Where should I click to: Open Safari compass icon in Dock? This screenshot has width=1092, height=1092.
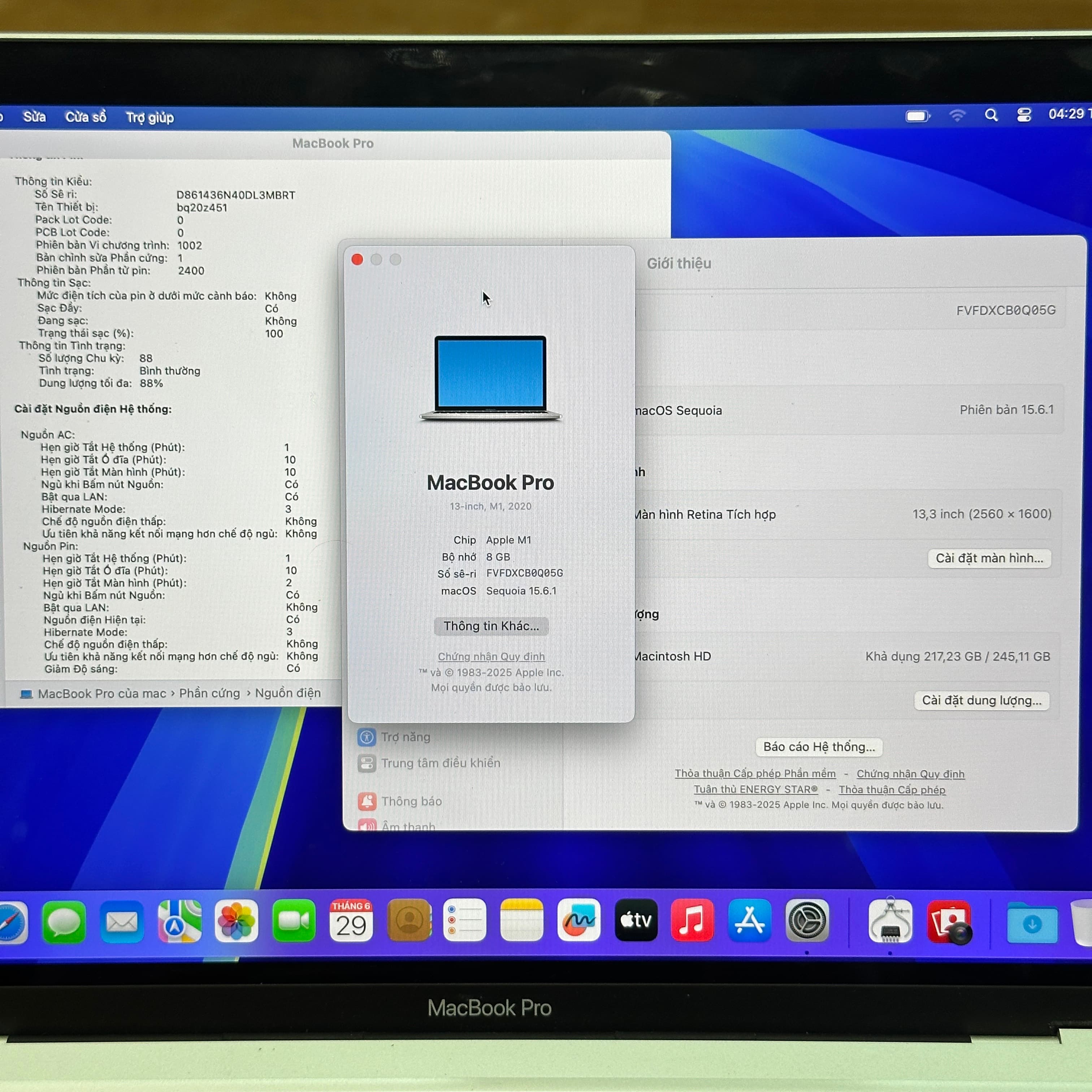point(11,923)
